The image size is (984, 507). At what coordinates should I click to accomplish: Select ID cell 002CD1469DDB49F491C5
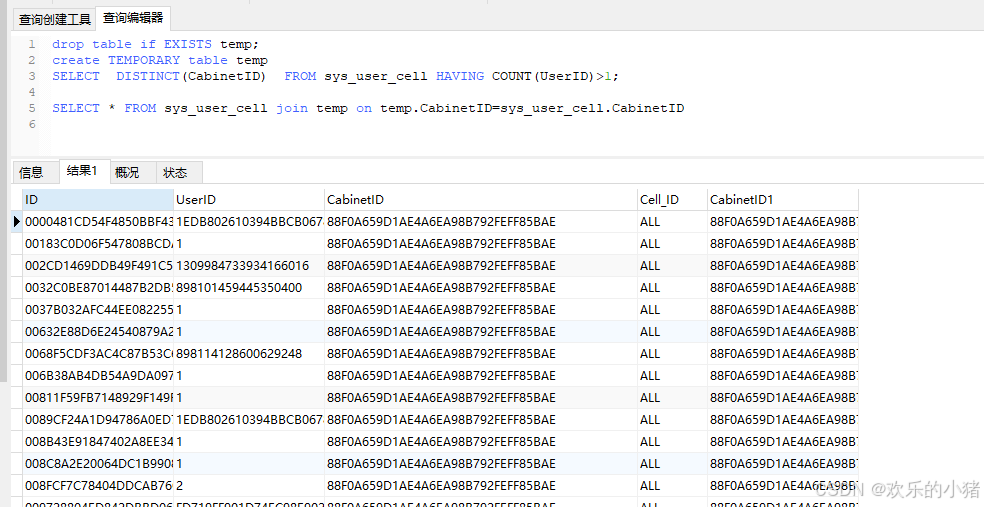point(98,265)
